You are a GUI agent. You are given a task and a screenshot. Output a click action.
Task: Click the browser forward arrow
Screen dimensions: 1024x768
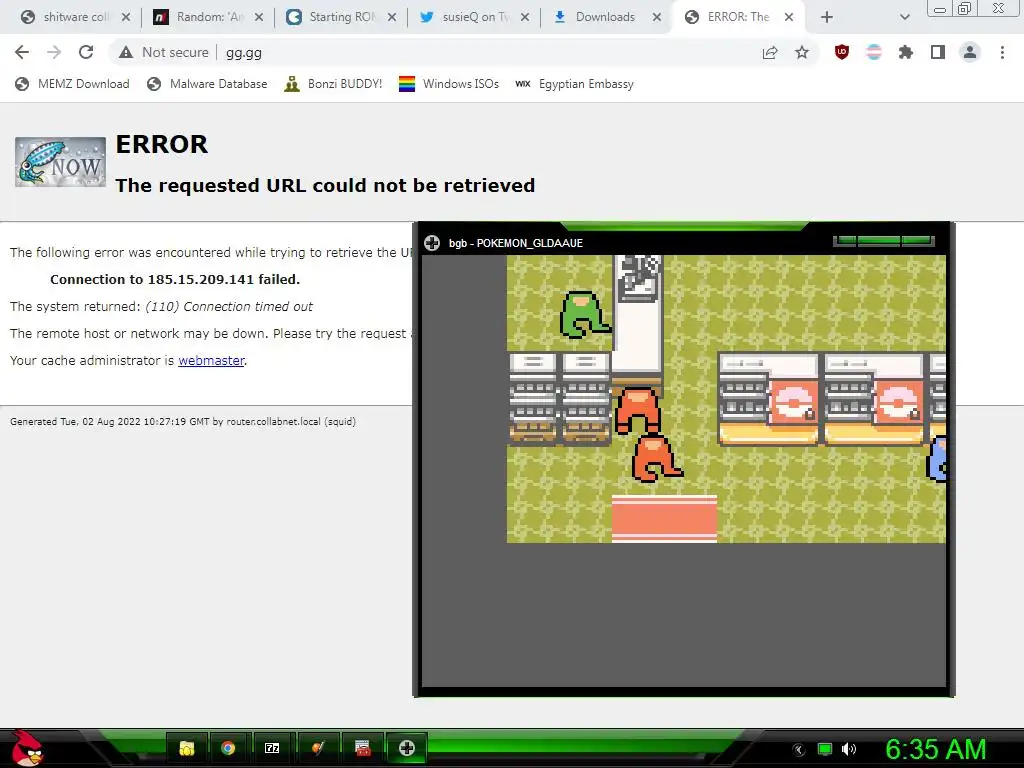point(54,52)
